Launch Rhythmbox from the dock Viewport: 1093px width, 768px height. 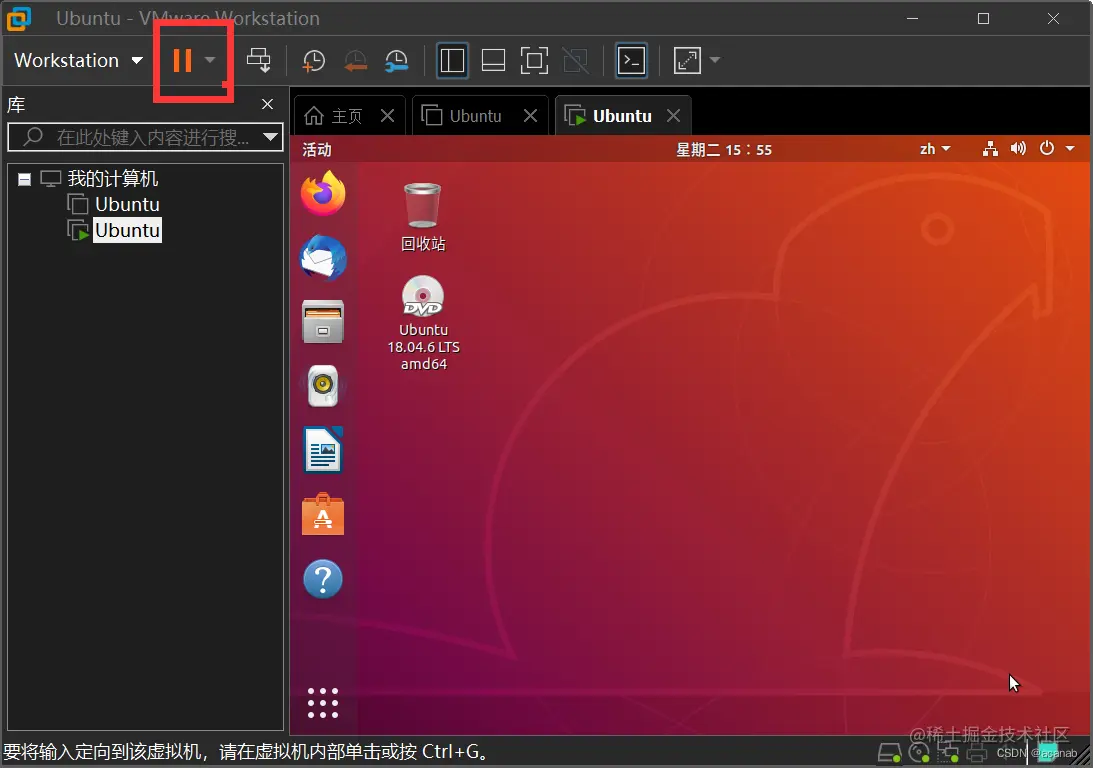click(x=323, y=386)
